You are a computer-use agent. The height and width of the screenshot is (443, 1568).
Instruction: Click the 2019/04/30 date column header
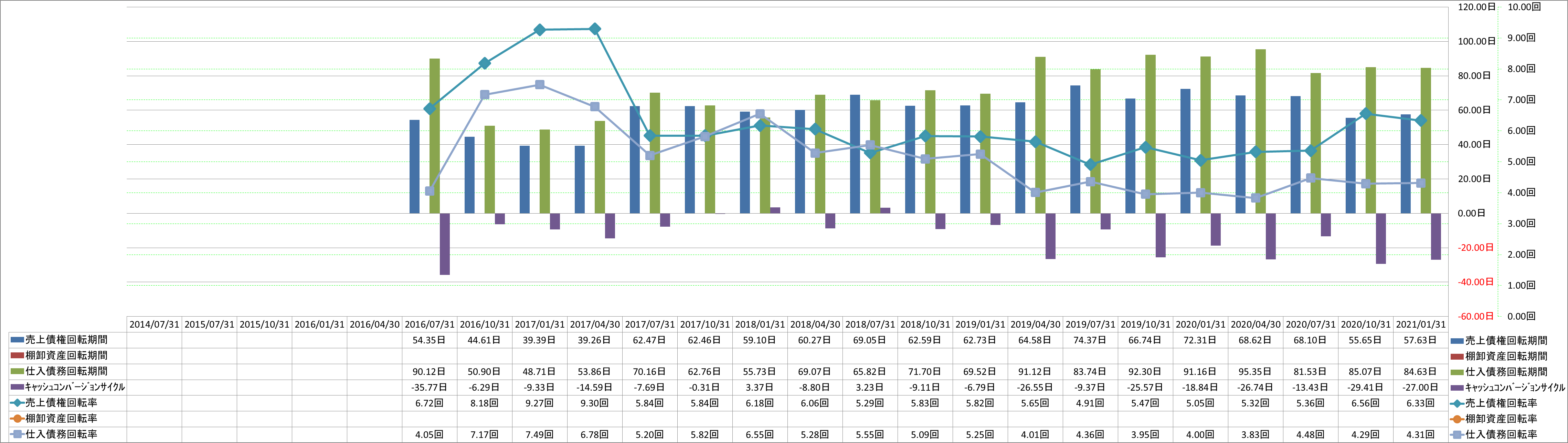(x=1035, y=325)
